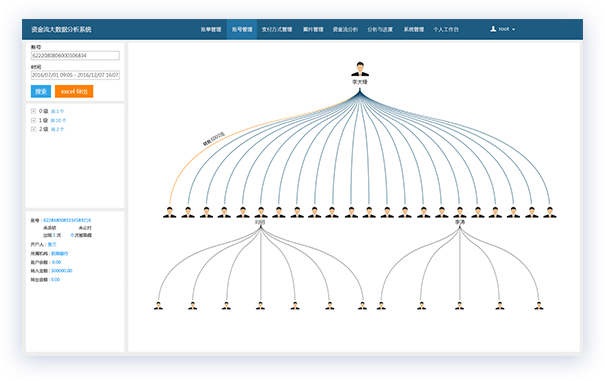Click bottom-right person node in lowest row
605x381 pixels.
point(539,306)
